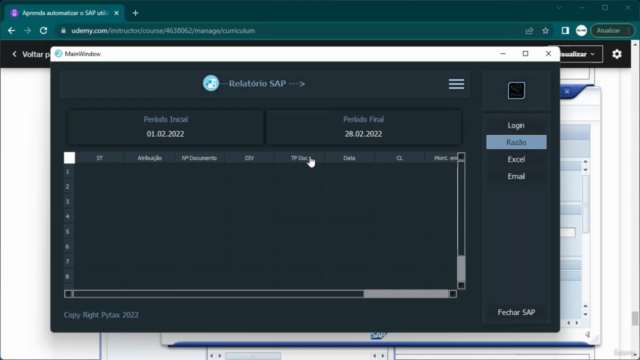Go back in the Chrome browser
Screen dimensions: 640x360
11,31
